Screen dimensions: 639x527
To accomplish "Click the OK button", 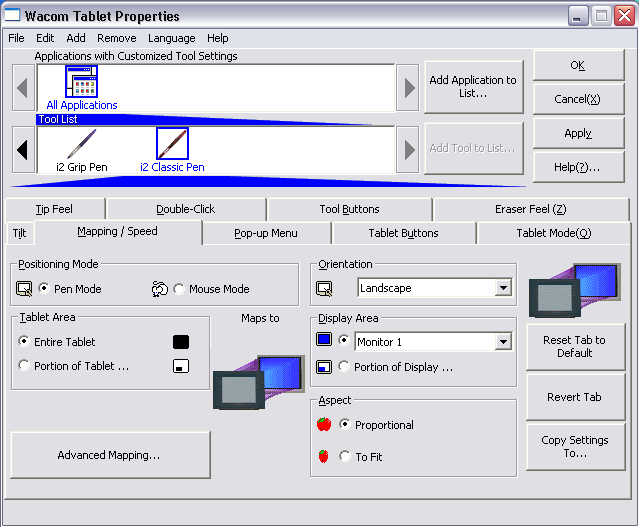I will pyautogui.click(x=578, y=65).
